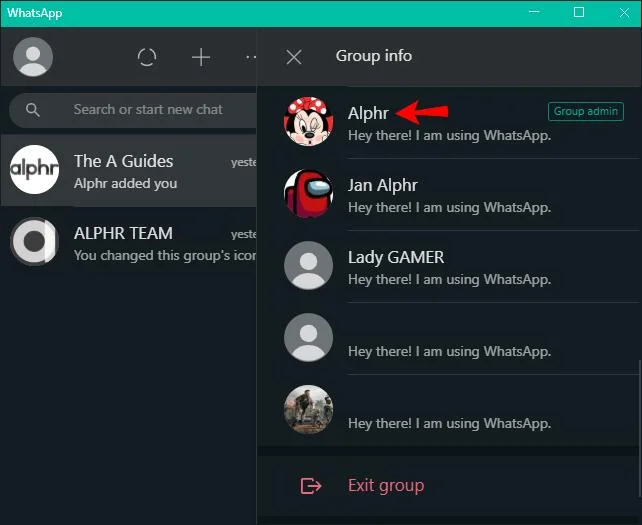Select the unnamed participant with default avatar
This screenshot has height=525, width=642.
click(449, 338)
